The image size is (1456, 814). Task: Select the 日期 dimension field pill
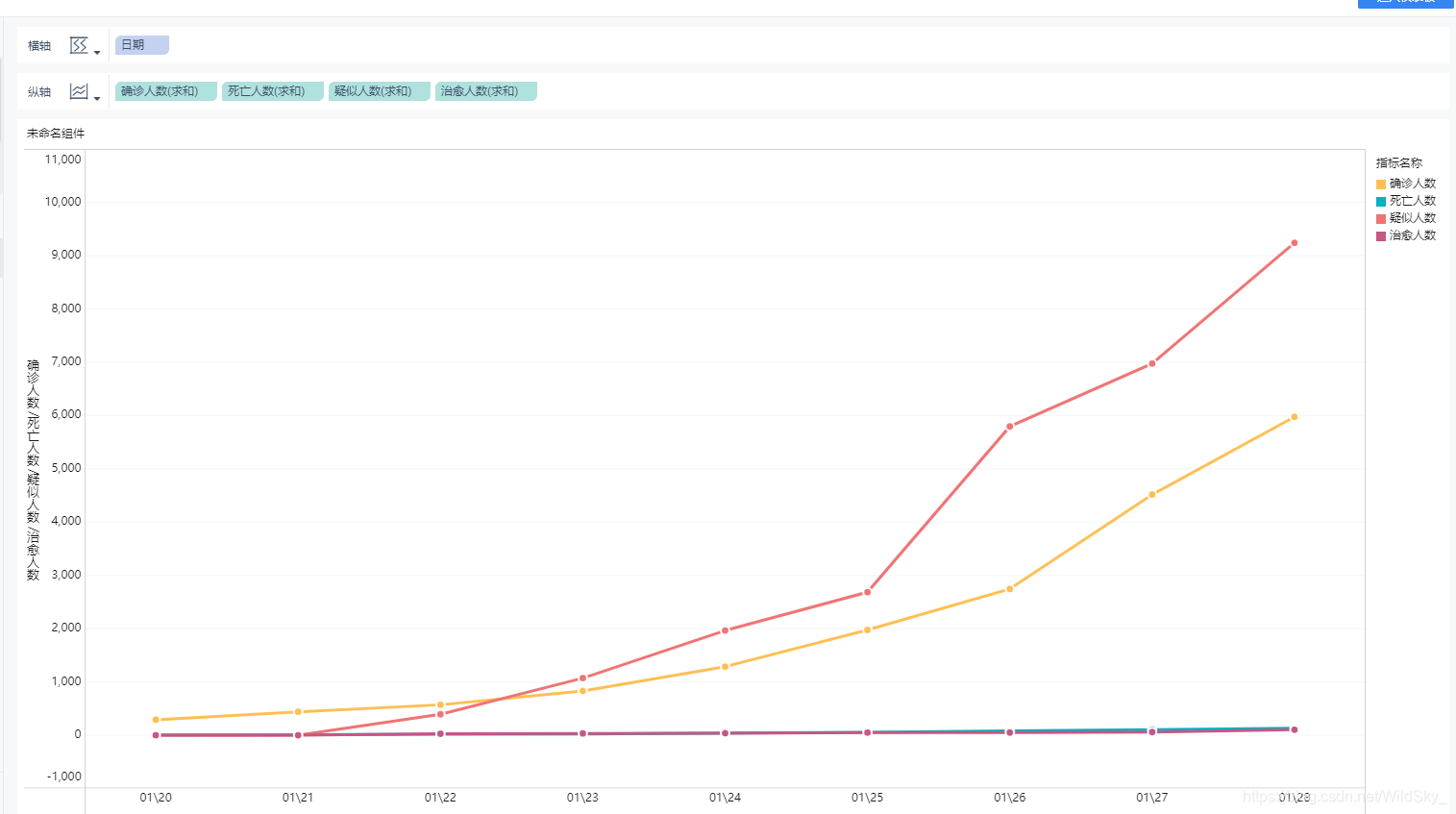click(142, 45)
